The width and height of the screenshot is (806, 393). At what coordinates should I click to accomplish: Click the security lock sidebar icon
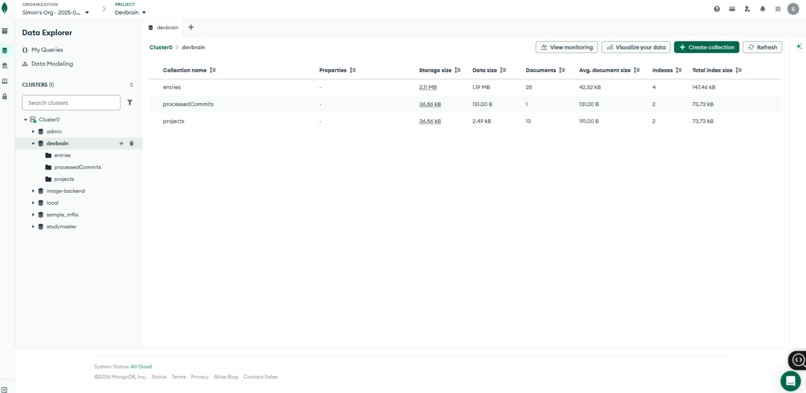click(5, 96)
